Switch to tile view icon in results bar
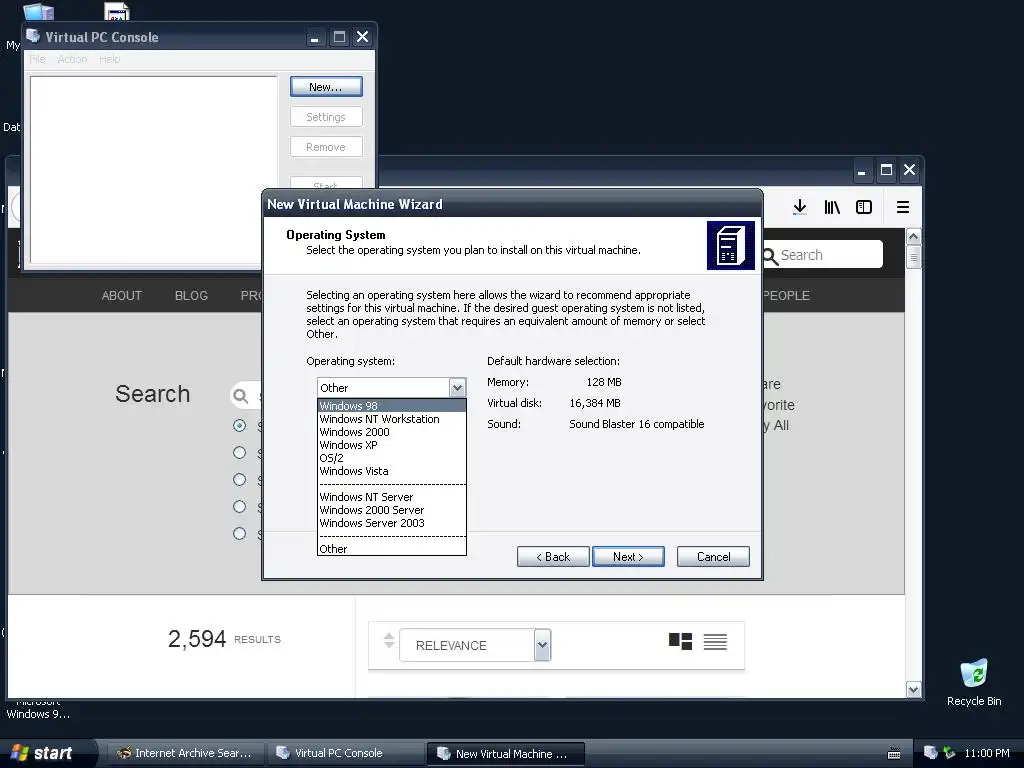The image size is (1024, 768). (680, 641)
